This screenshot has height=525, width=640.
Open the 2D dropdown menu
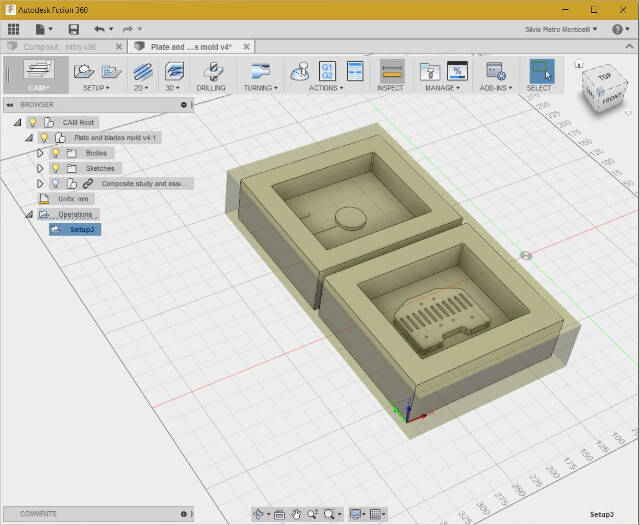(141, 88)
